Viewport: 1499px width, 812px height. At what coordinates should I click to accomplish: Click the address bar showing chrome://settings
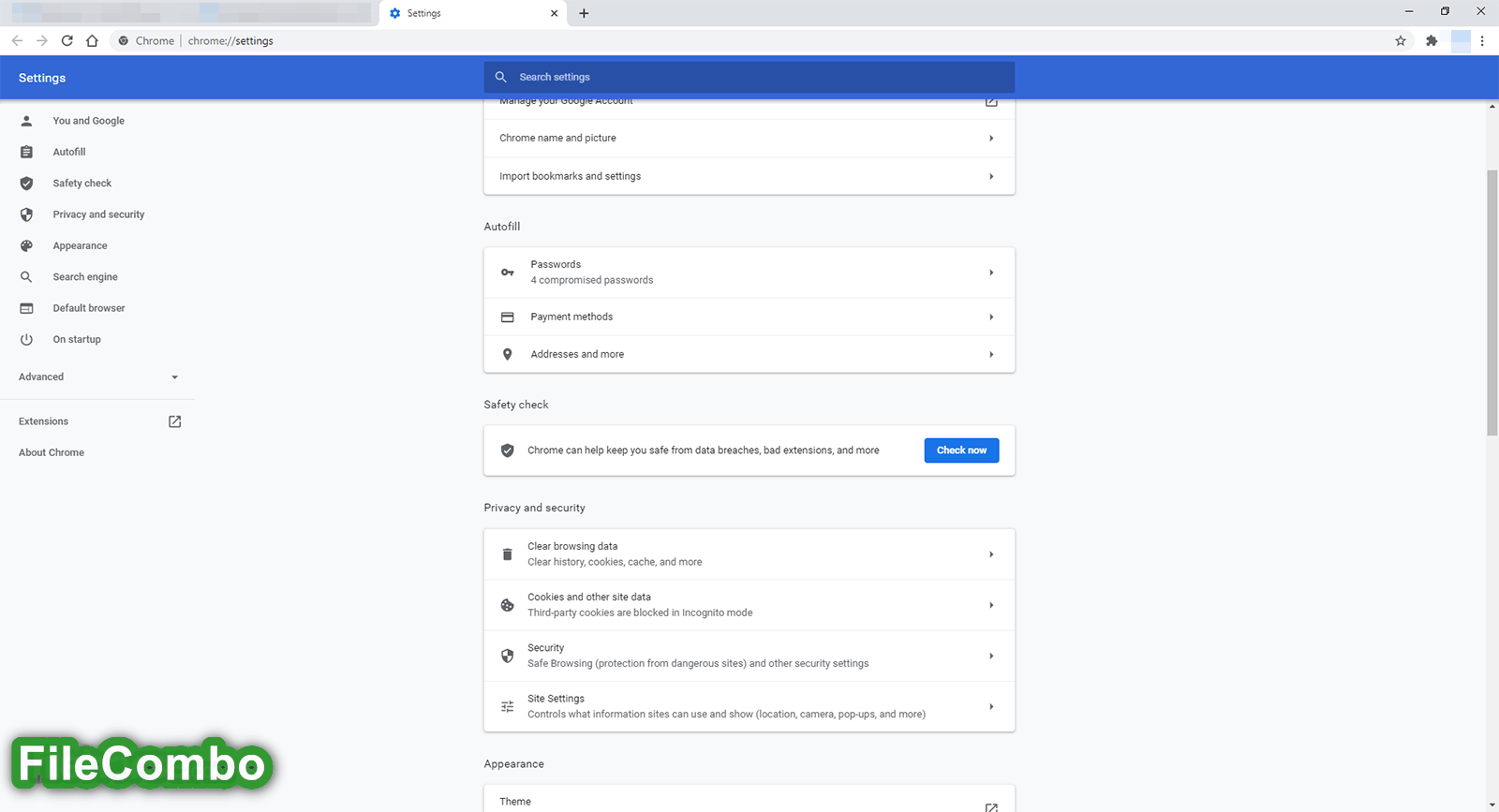(749, 40)
